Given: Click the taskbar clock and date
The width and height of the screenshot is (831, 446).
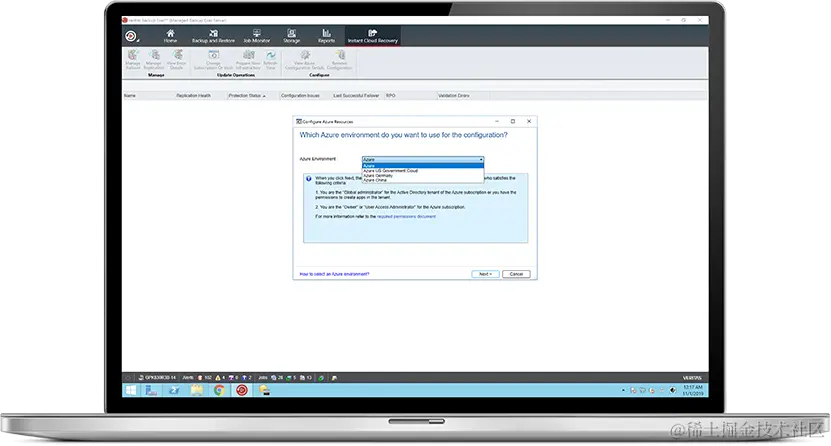Looking at the screenshot, I should pyautogui.click(x=693, y=390).
